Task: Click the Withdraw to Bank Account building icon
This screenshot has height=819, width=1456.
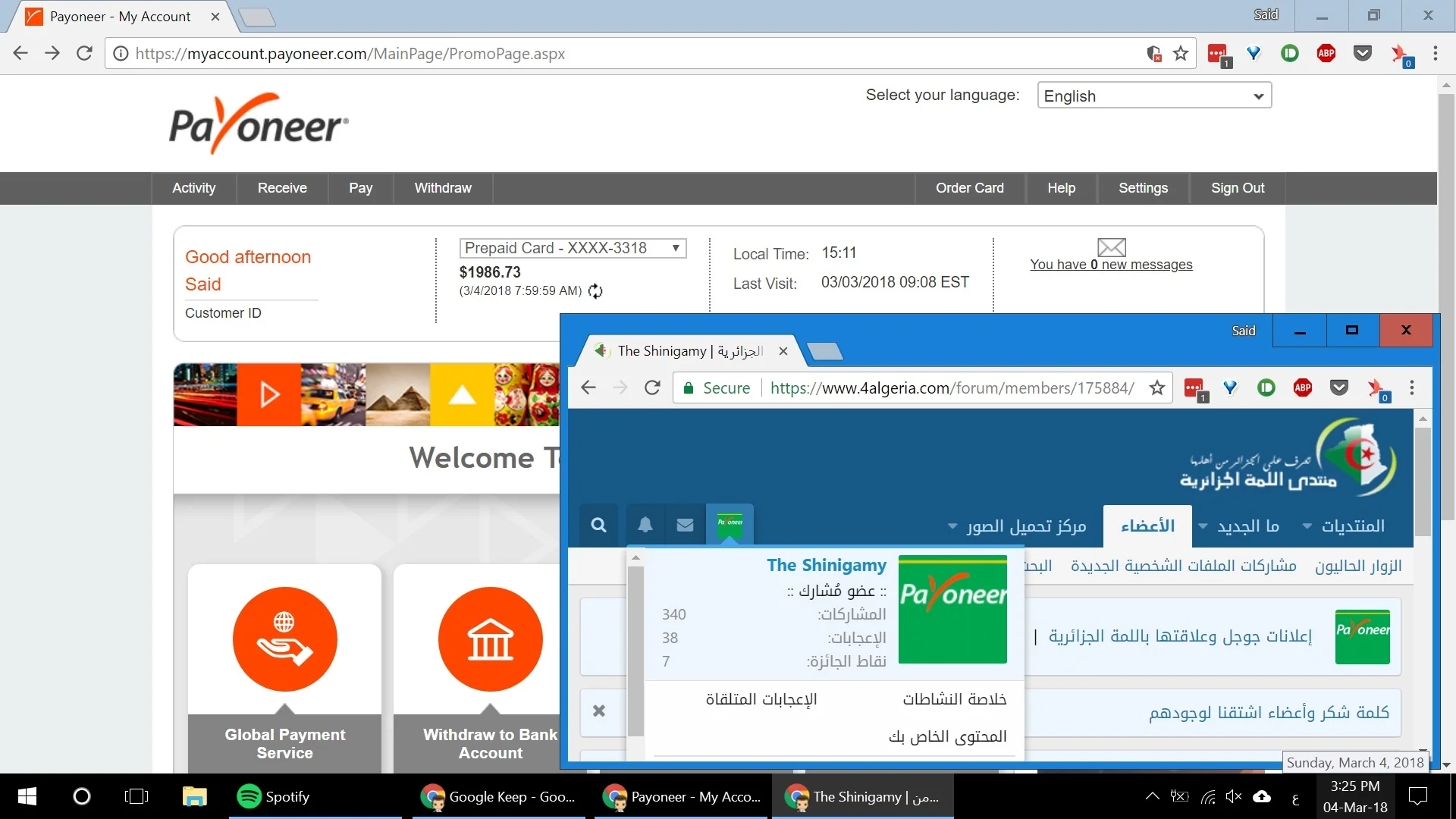Action: (x=490, y=639)
